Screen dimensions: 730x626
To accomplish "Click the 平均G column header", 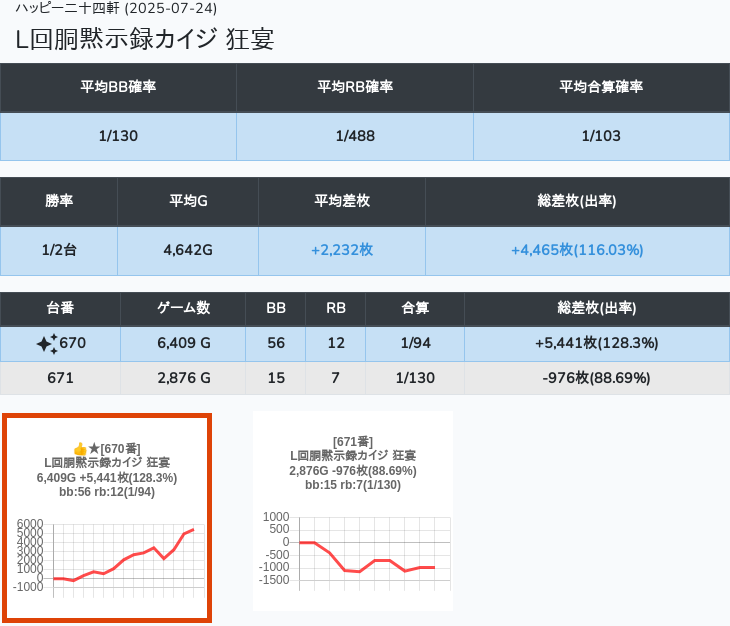I will (x=188, y=201).
